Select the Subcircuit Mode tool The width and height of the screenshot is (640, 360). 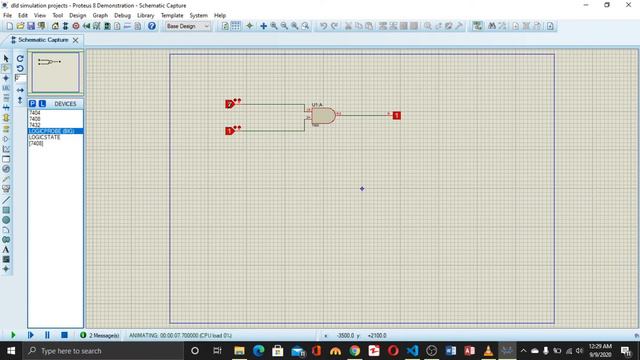point(6,118)
